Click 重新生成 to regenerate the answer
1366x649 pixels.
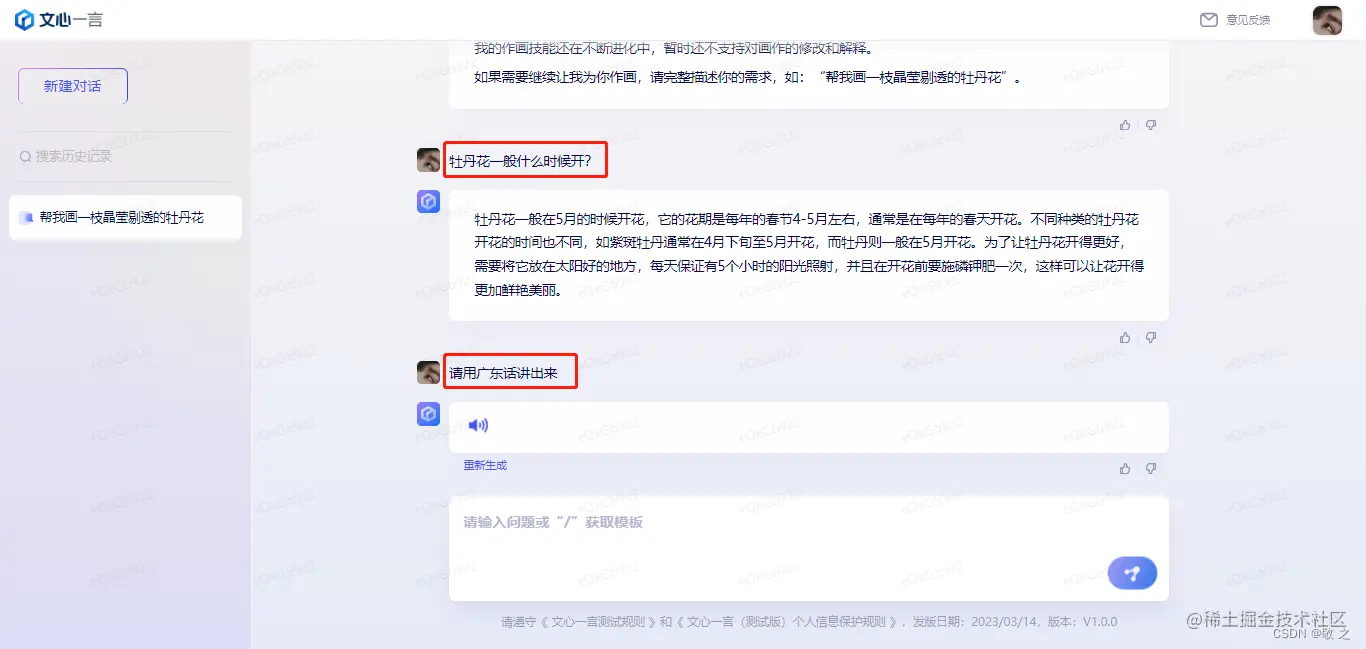[x=485, y=465]
